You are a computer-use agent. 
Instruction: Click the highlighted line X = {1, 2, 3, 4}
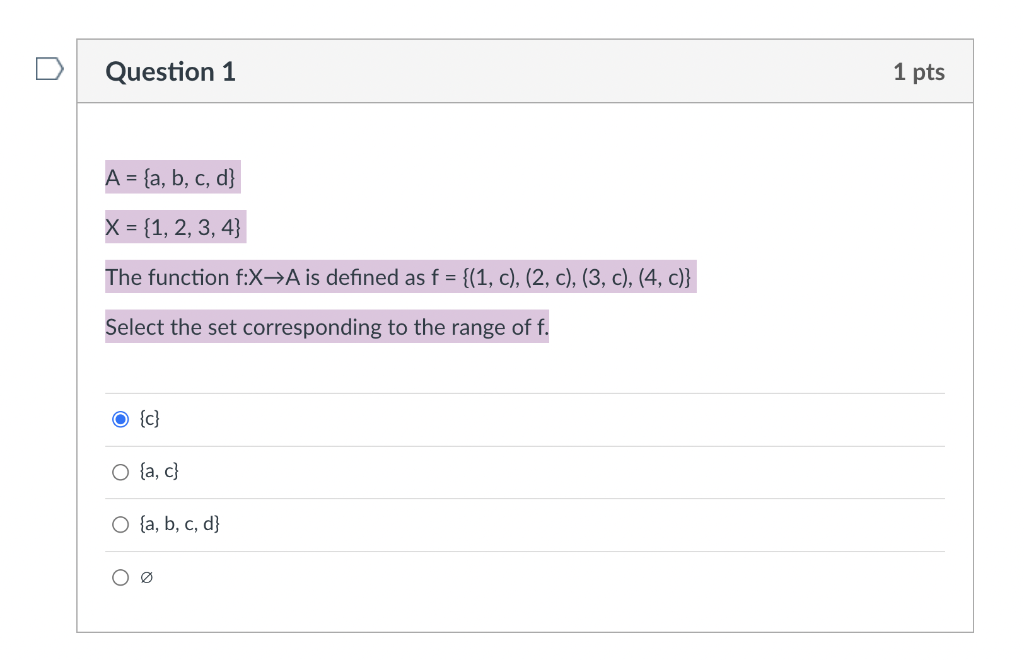(176, 227)
